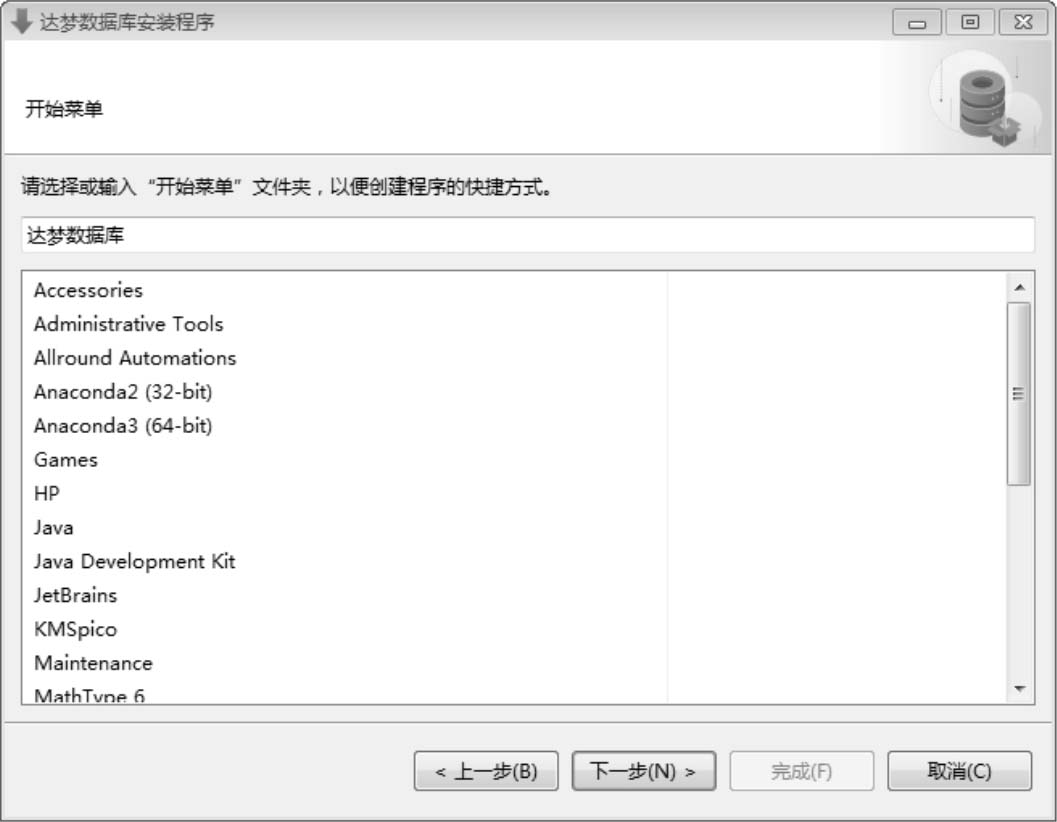
Task: Click the start menu folder name field
Action: tap(528, 235)
